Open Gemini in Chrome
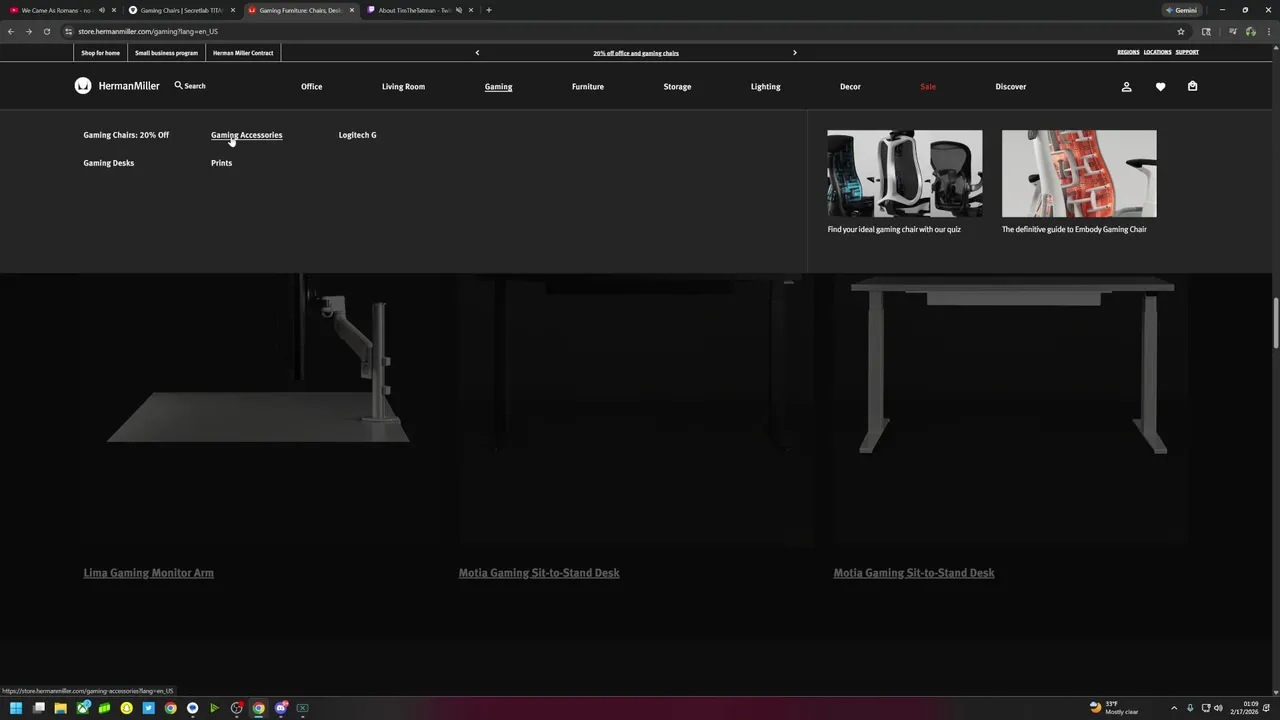 (x=1181, y=10)
